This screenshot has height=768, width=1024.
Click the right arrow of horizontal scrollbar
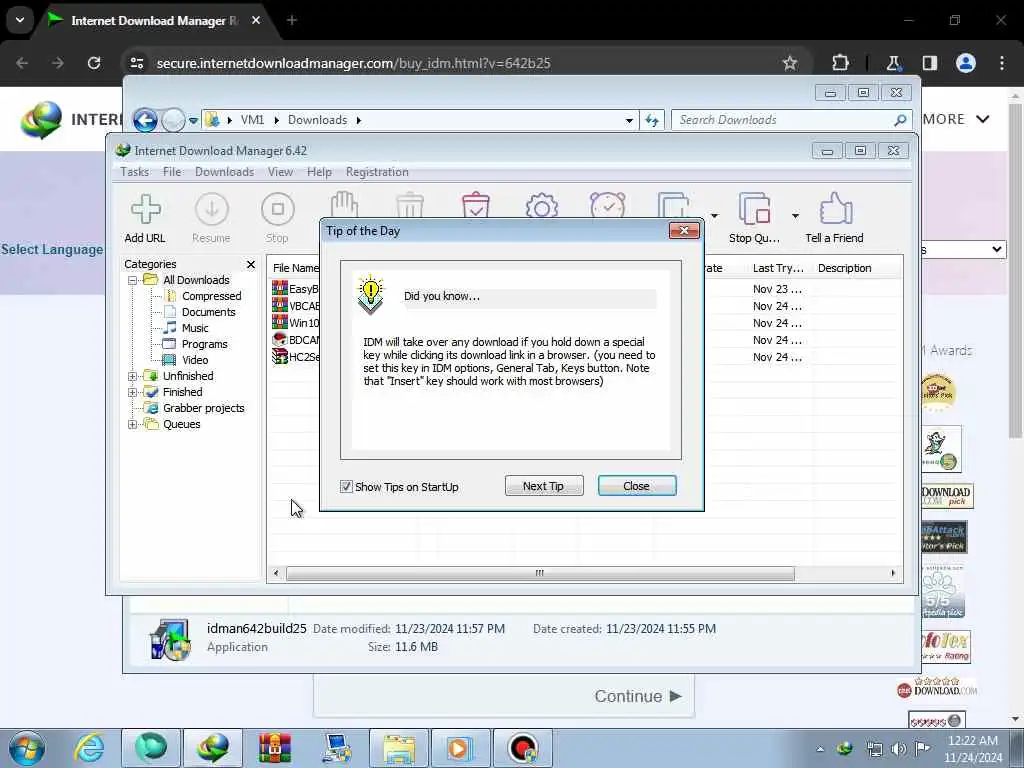pyautogui.click(x=893, y=573)
